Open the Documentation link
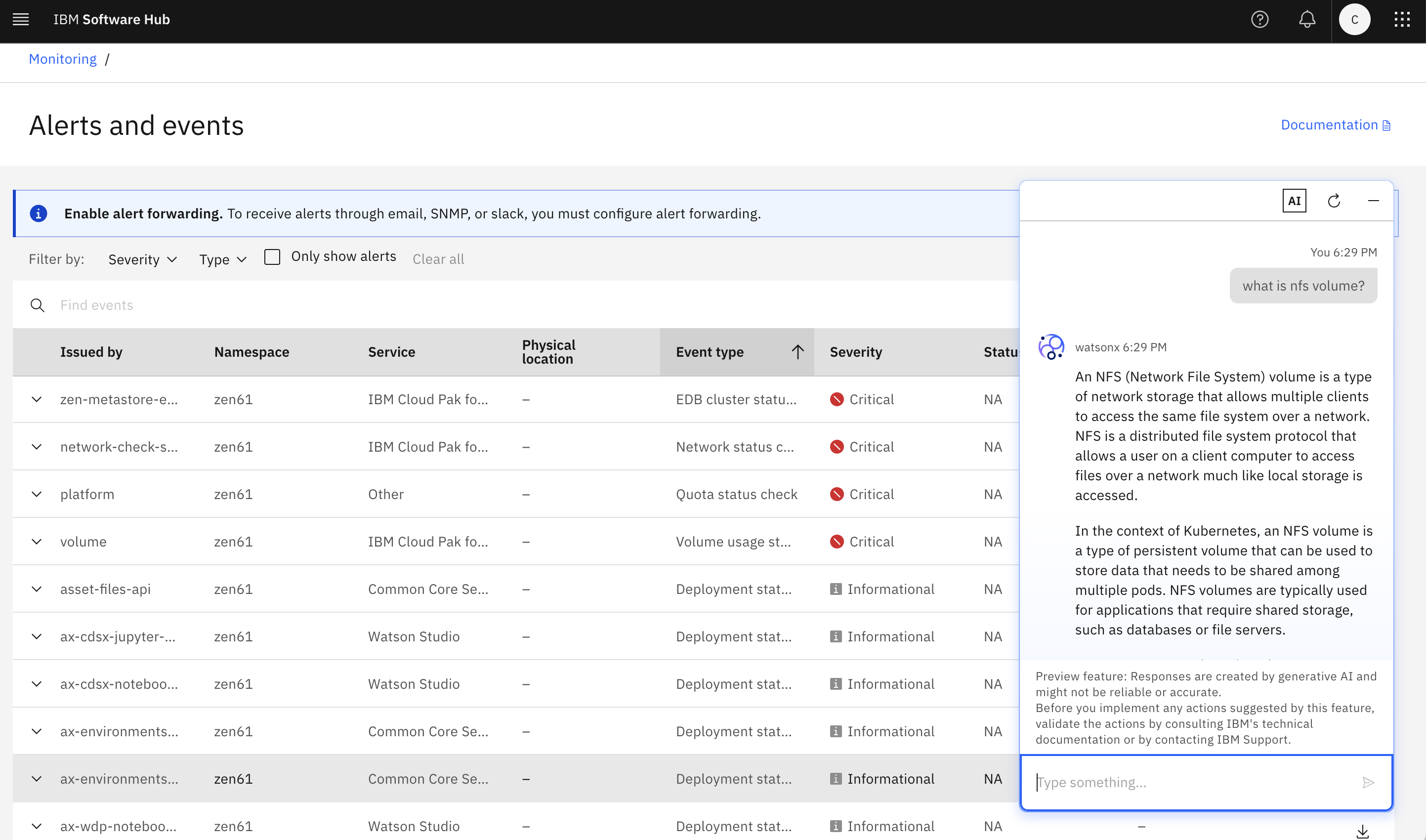Viewport: 1426px width, 840px height. (1329, 125)
